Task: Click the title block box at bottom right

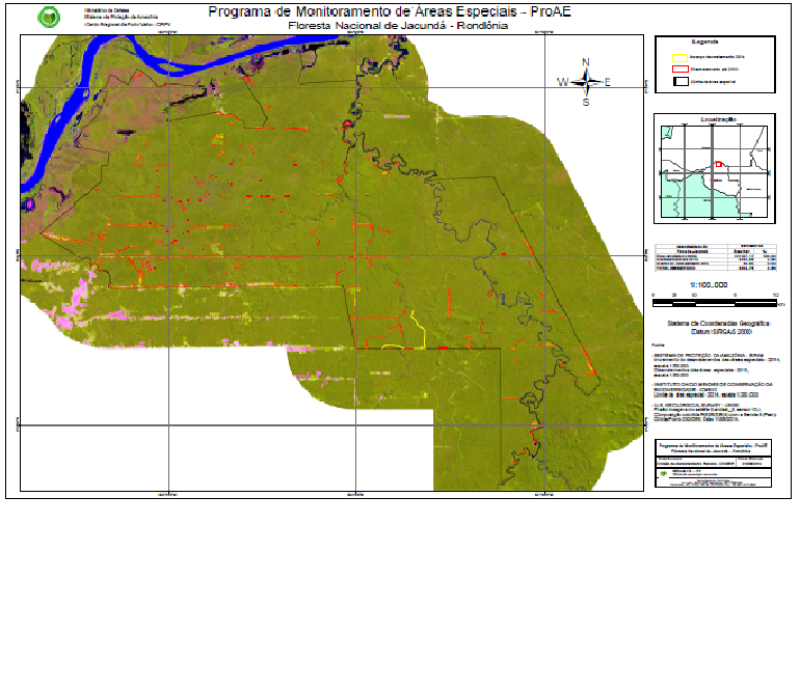Action: pos(714,463)
